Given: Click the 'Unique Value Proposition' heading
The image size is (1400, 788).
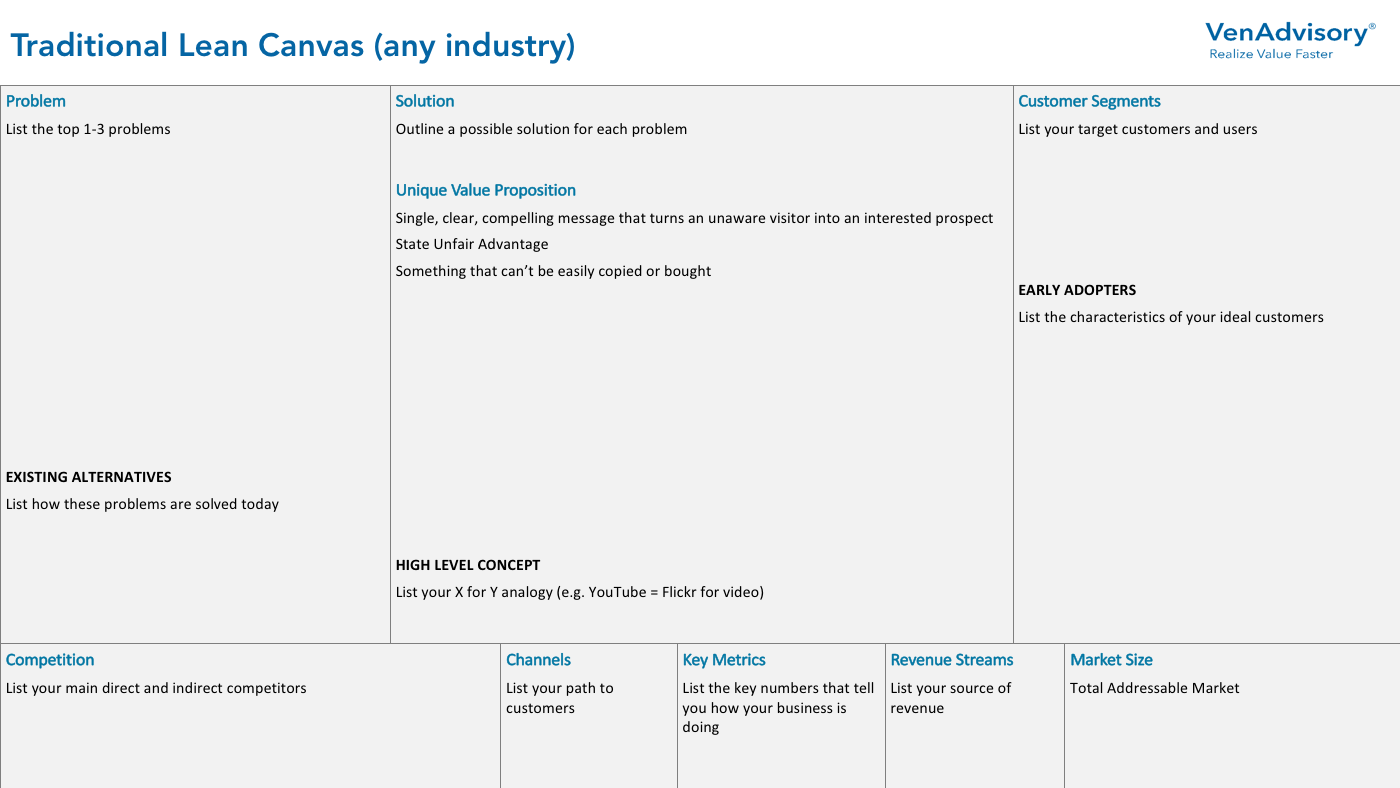Looking at the screenshot, I should coord(486,190).
